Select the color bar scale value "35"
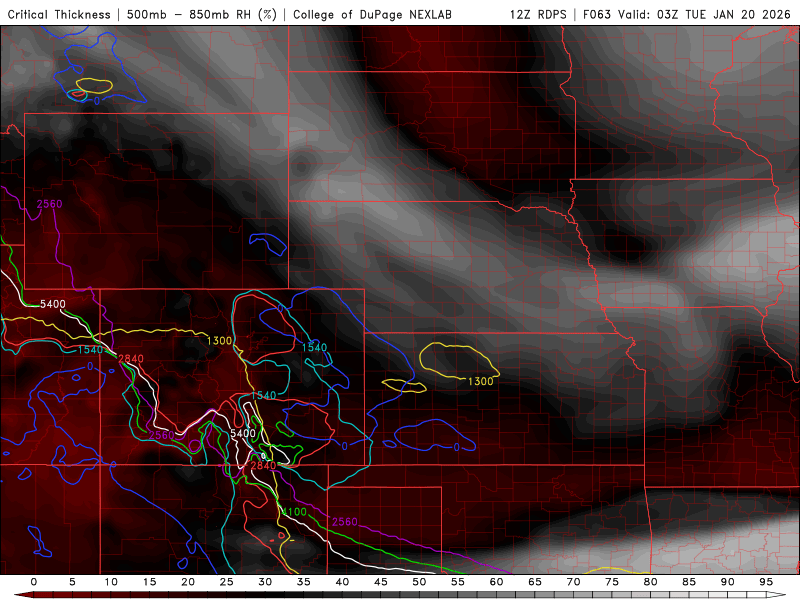The width and height of the screenshot is (800, 600). (304, 582)
